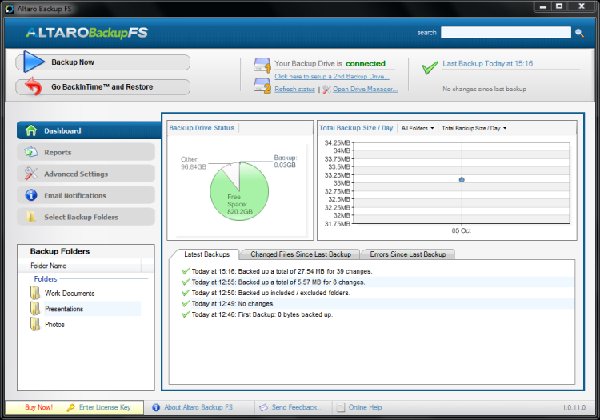Click checkmark icon of 15:16 backup entry
600x420 pixels.
pyautogui.click(x=186, y=271)
